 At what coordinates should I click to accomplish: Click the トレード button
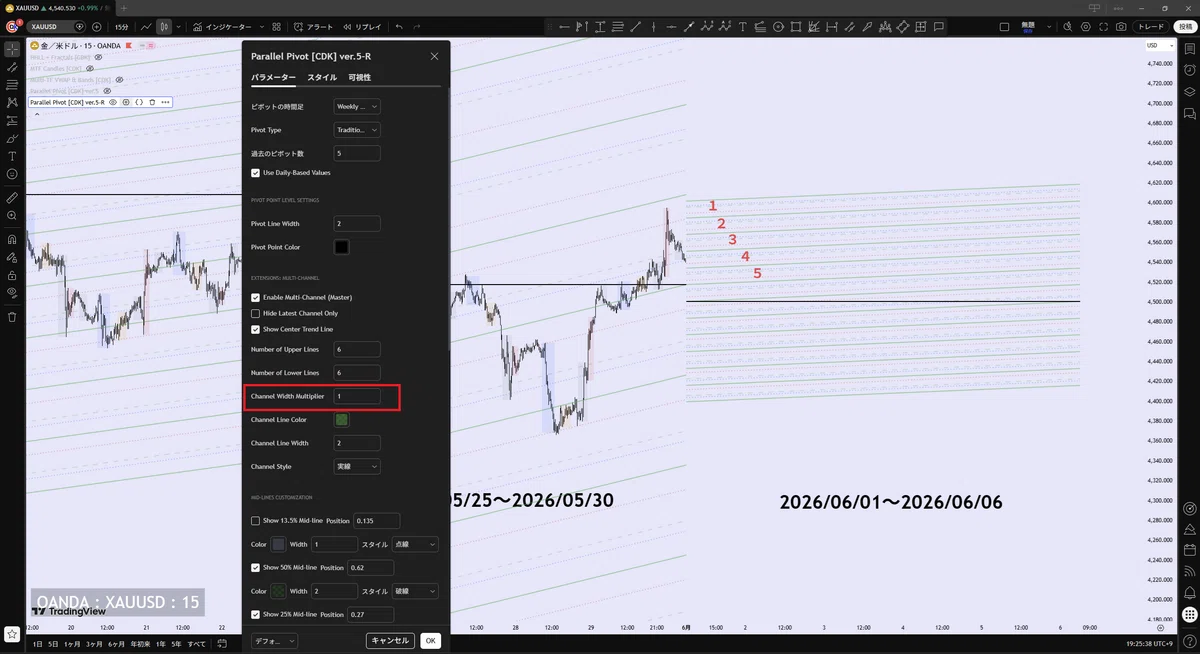coord(1151,27)
